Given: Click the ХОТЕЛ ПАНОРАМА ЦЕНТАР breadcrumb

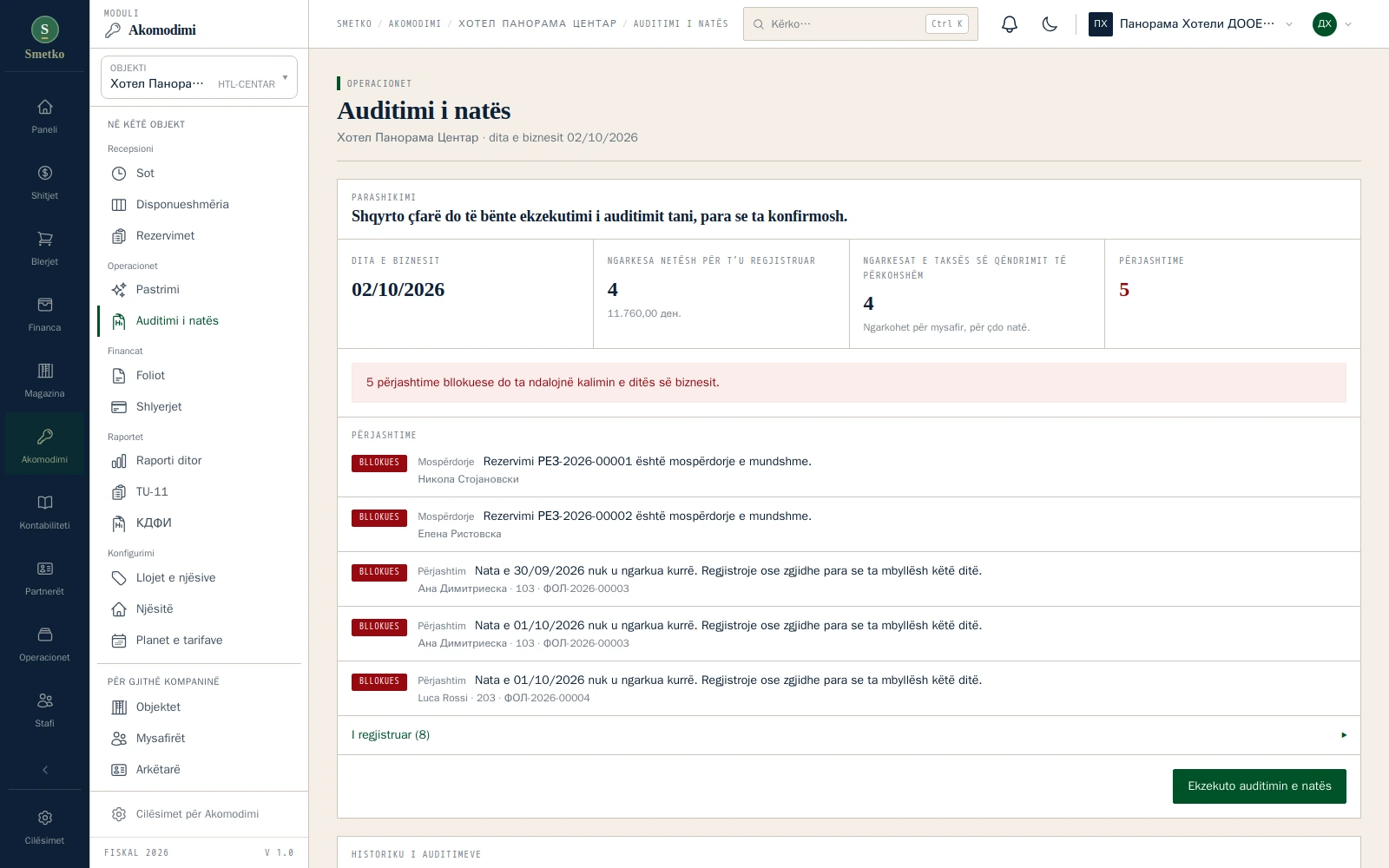Looking at the screenshot, I should 537,24.
